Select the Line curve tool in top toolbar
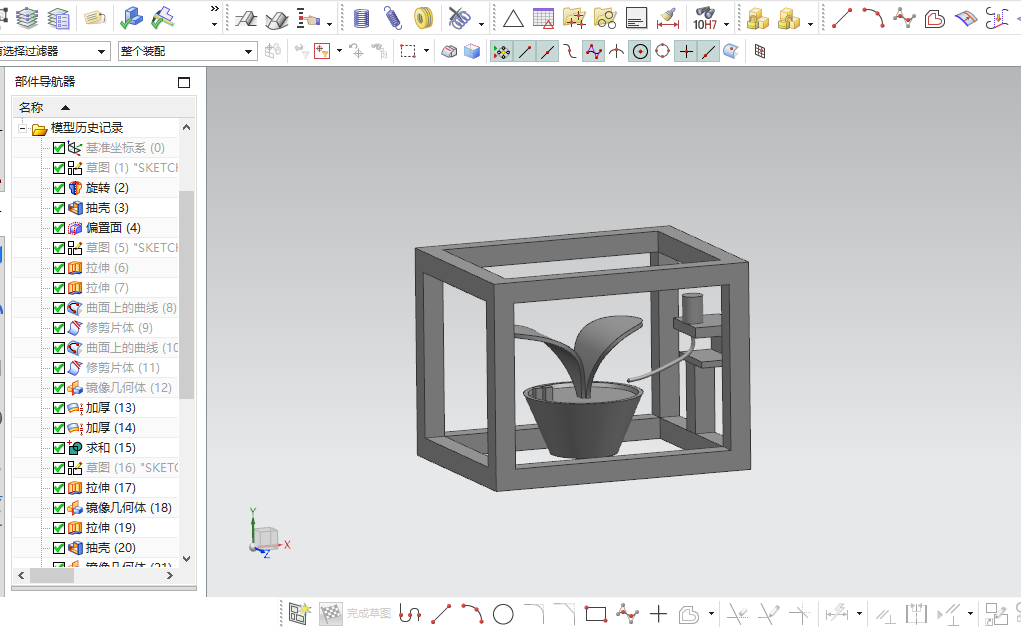 tap(841, 18)
